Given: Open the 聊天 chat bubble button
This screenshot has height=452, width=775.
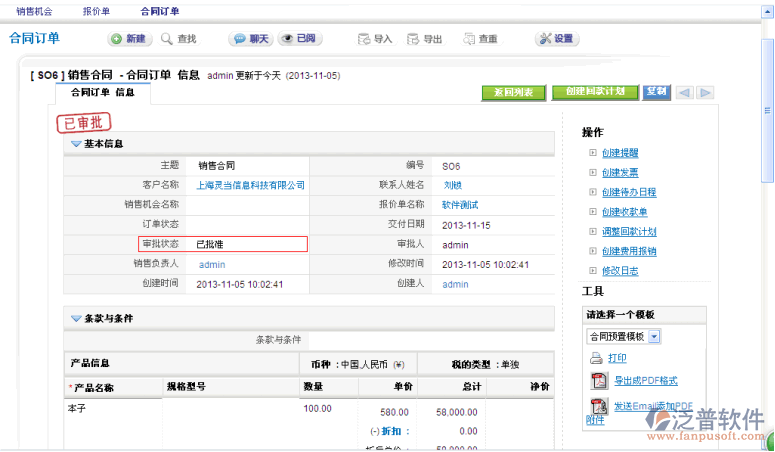Looking at the screenshot, I should [250, 39].
